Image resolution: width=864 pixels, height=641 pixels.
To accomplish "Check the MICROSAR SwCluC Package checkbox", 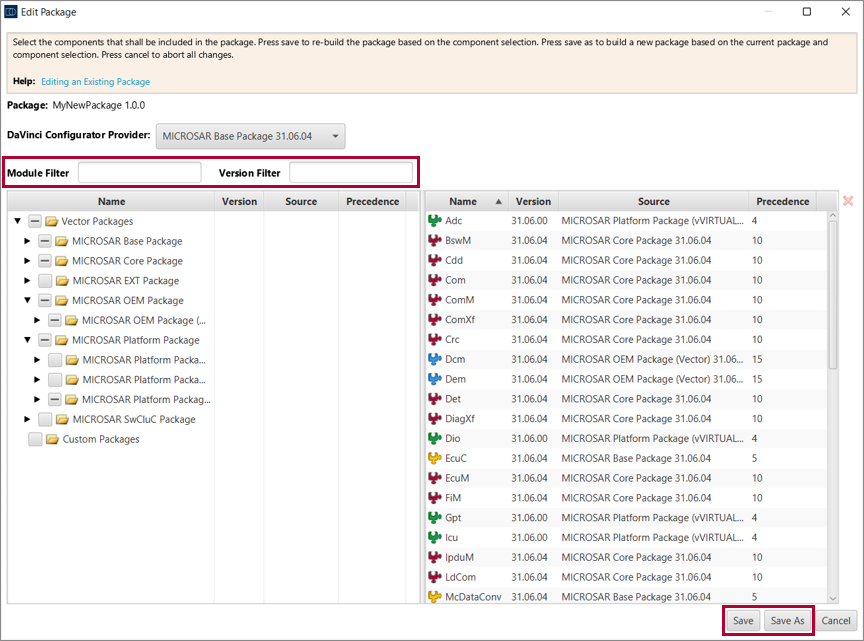I will 45,419.
